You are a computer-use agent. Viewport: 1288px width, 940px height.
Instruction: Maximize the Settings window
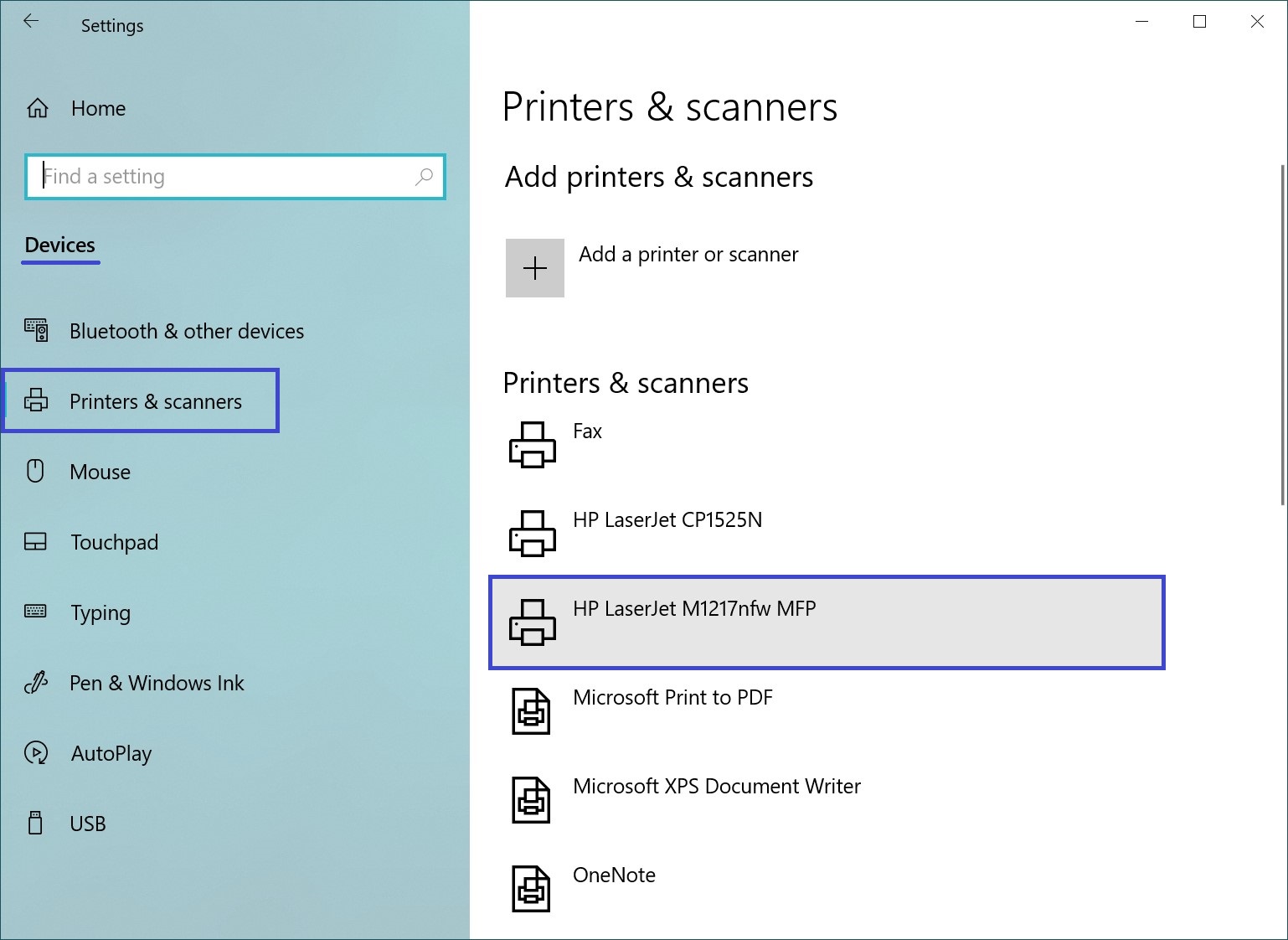[x=1199, y=22]
